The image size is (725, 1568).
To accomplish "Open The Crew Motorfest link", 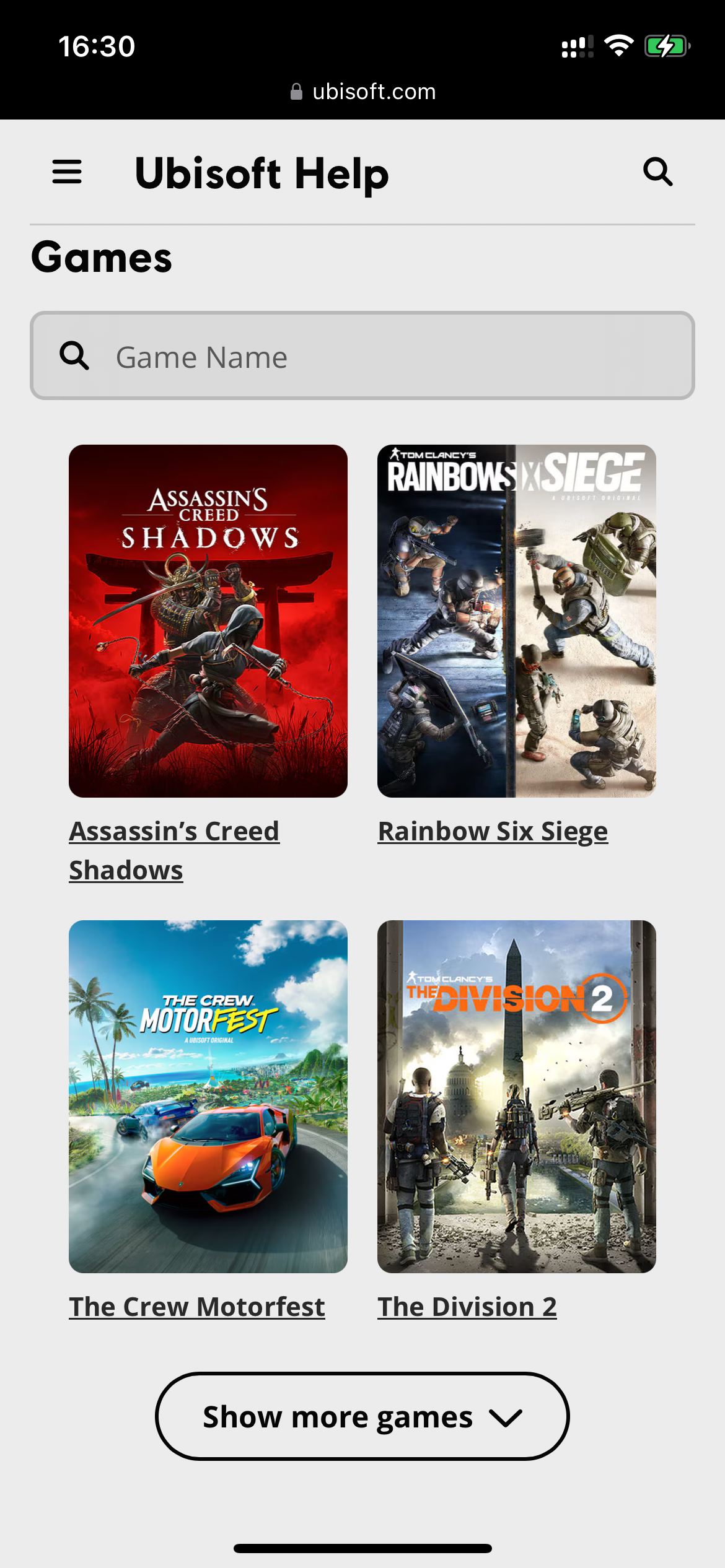I will (x=197, y=1307).
